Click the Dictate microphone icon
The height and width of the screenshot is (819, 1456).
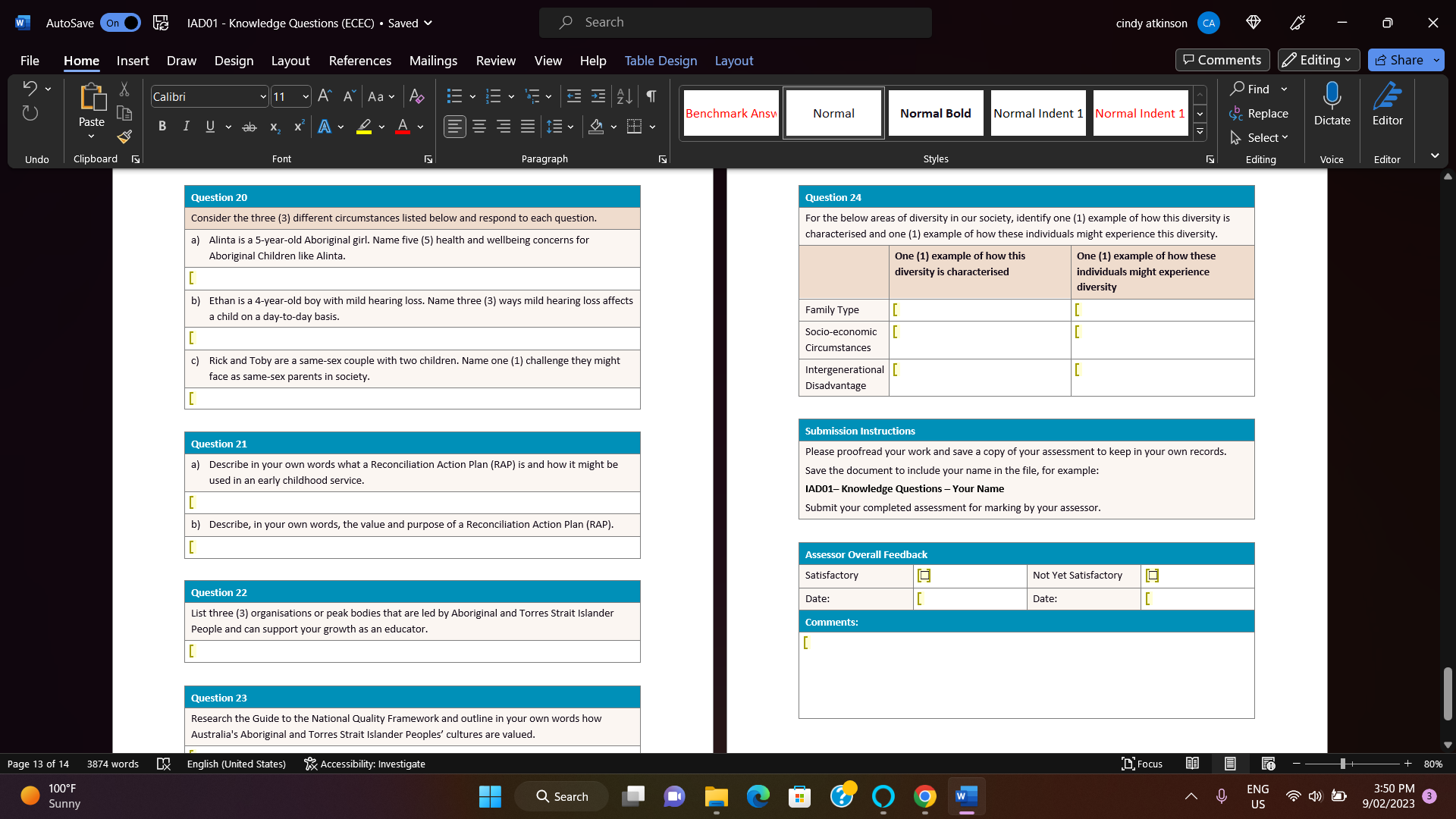point(1332,96)
